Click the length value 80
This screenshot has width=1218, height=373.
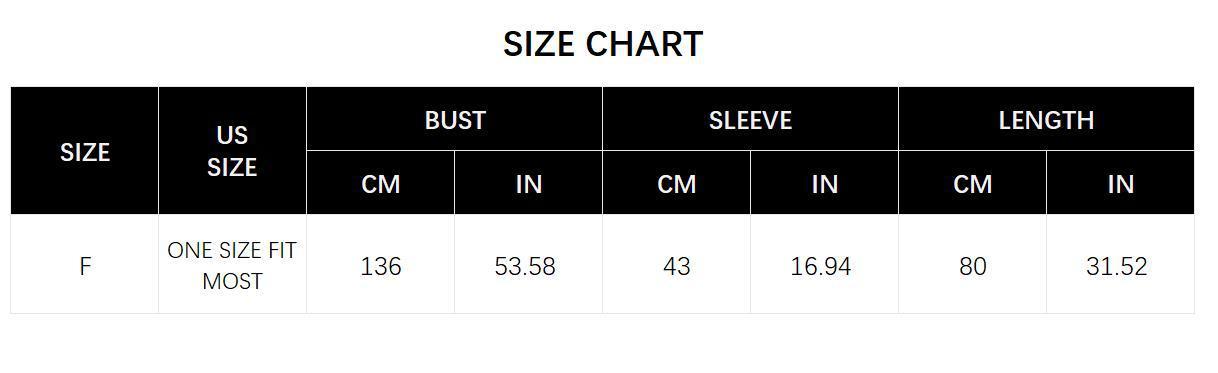click(x=973, y=266)
